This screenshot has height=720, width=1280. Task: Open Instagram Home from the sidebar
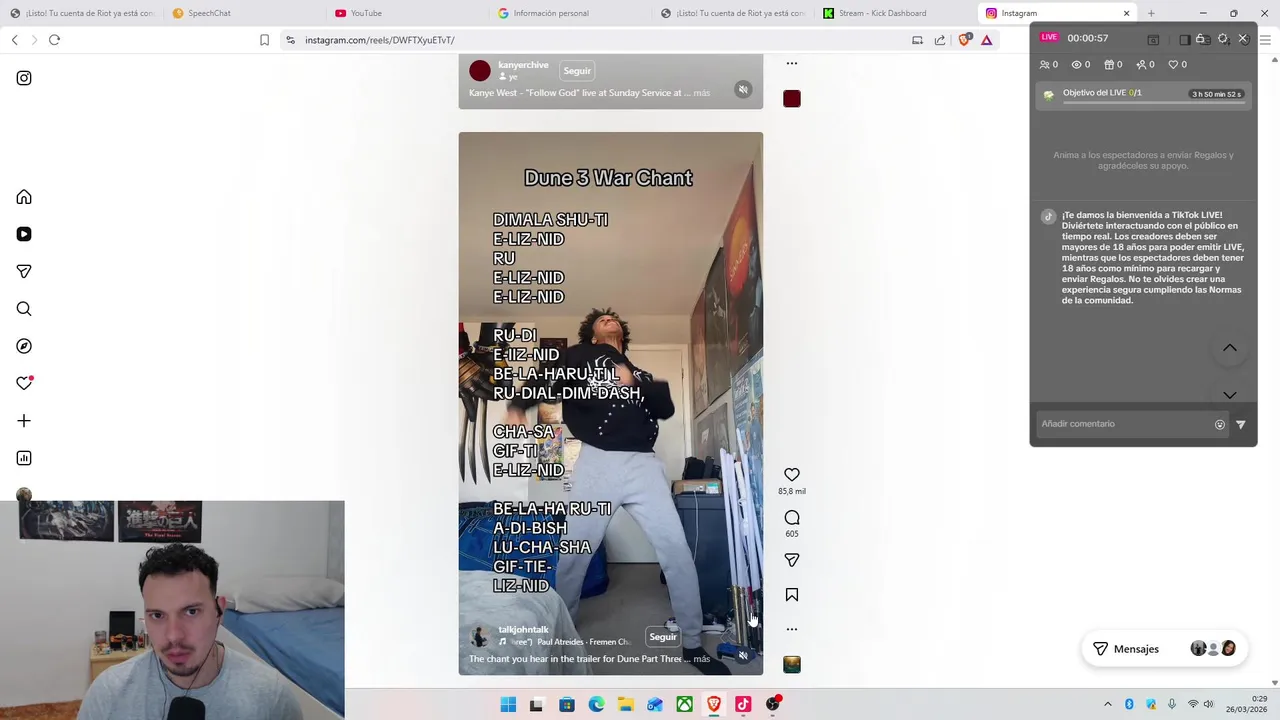pos(24,197)
